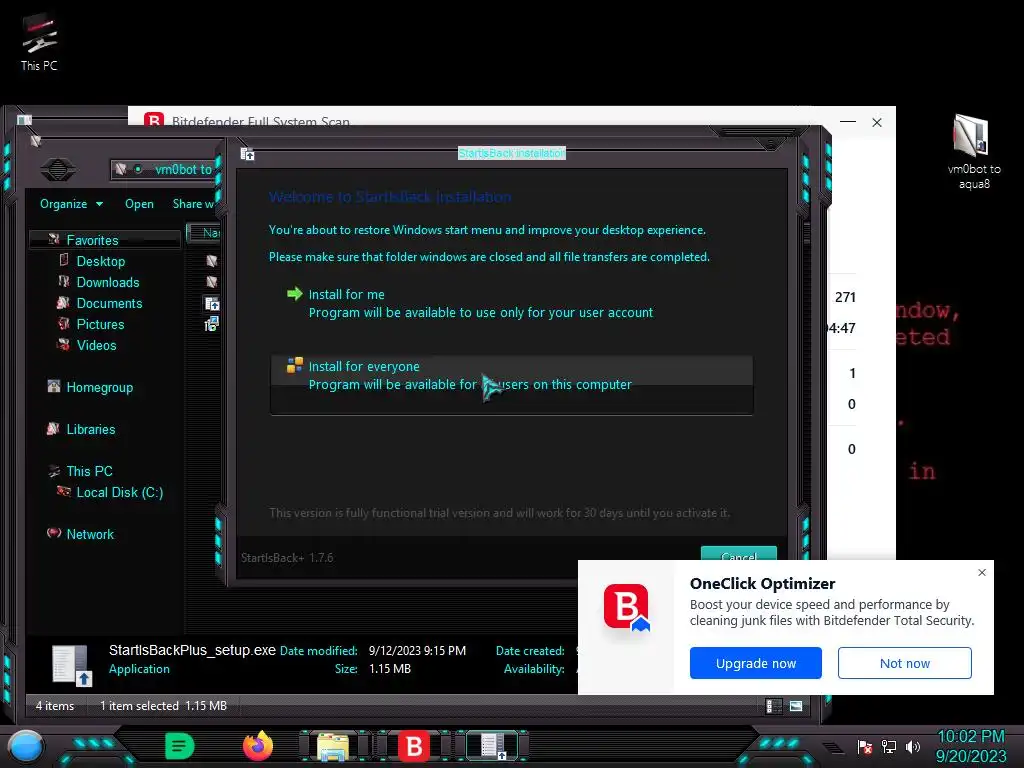Open Desktop in Favorites

(101, 261)
